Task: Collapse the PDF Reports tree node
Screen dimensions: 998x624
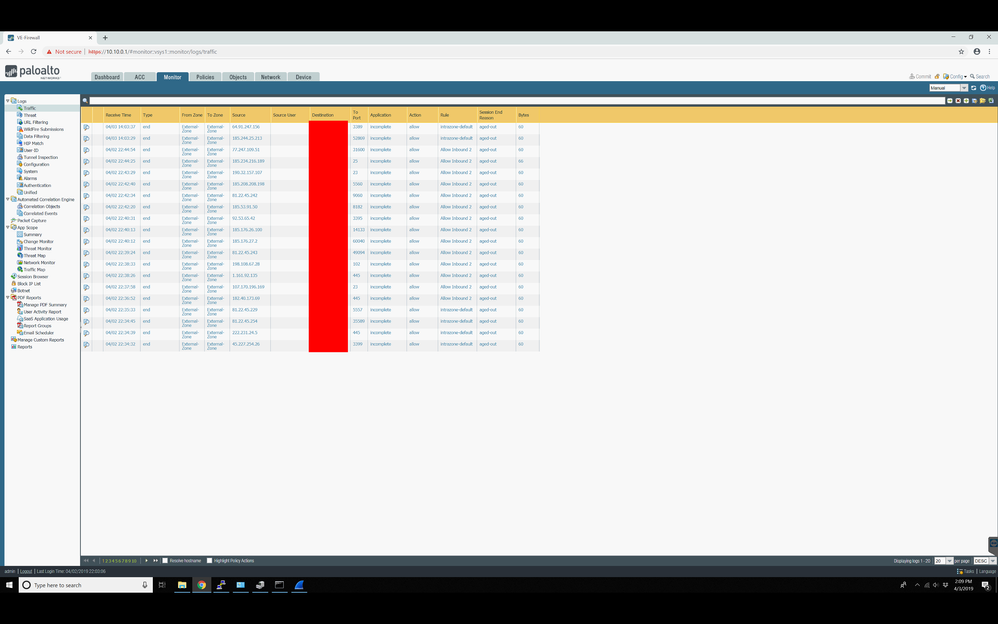Action: pos(8,297)
